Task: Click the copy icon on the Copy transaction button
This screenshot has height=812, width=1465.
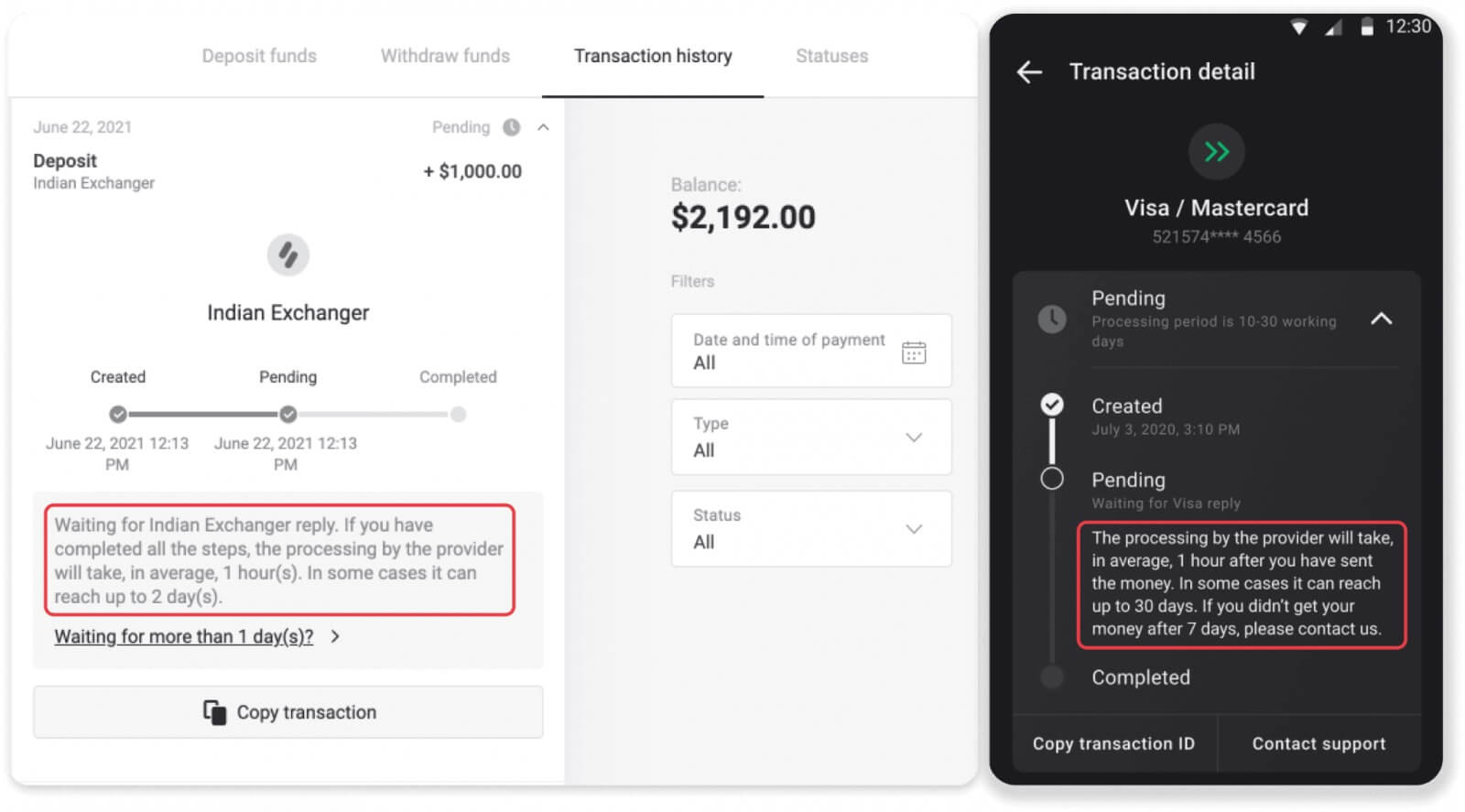Action: pyautogui.click(x=215, y=711)
